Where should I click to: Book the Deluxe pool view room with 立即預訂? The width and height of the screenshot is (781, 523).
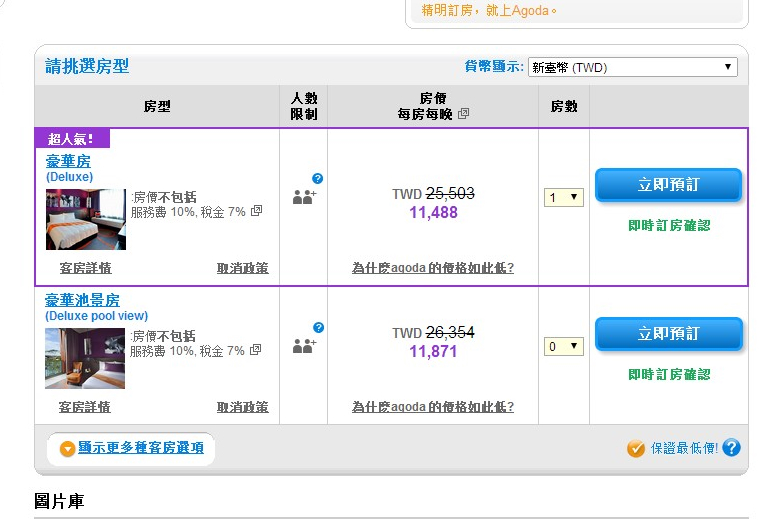coord(668,333)
